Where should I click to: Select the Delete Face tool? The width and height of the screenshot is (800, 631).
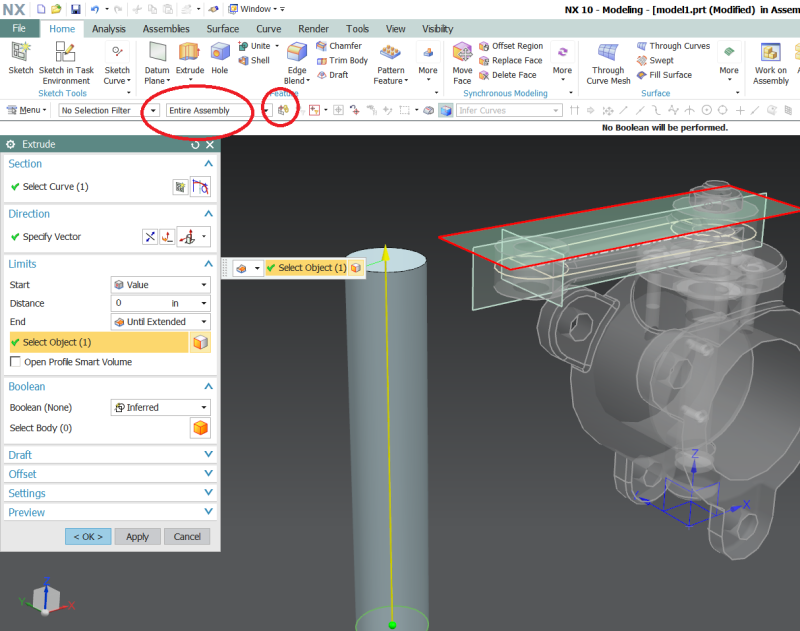point(508,74)
